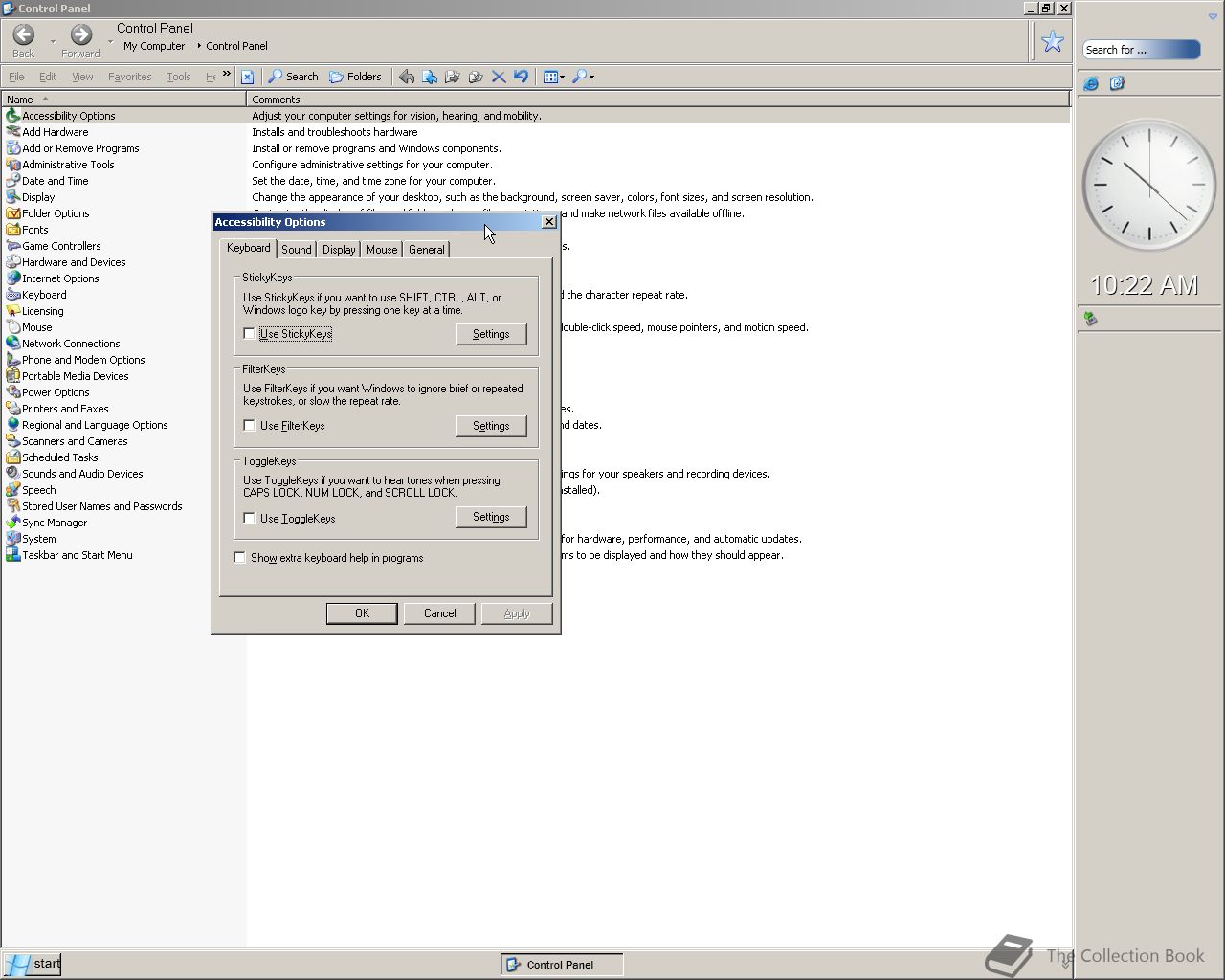The width and height of the screenshot is (1225, 980).
Task: Open the File menu
Action: pos(16,77)
